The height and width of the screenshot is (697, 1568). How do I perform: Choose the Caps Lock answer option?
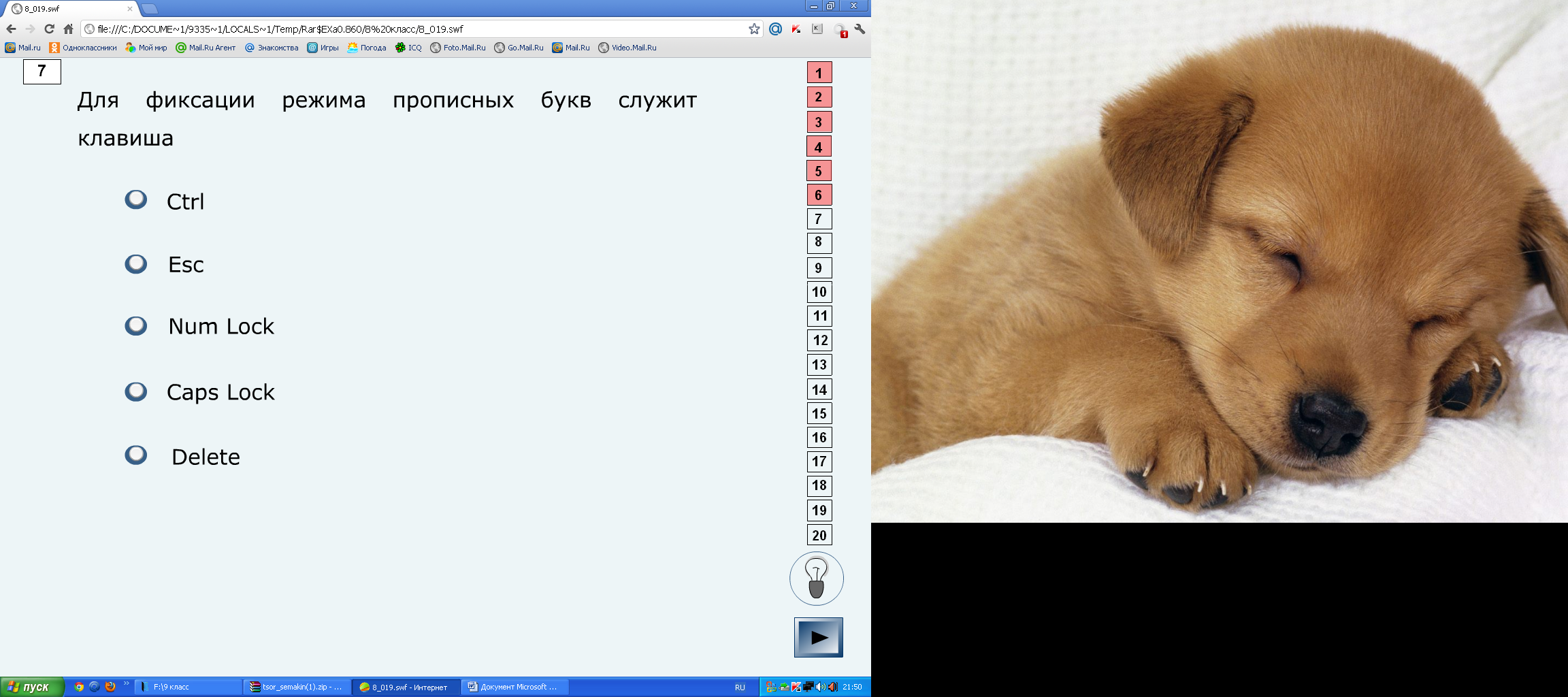tap(136, 391)
